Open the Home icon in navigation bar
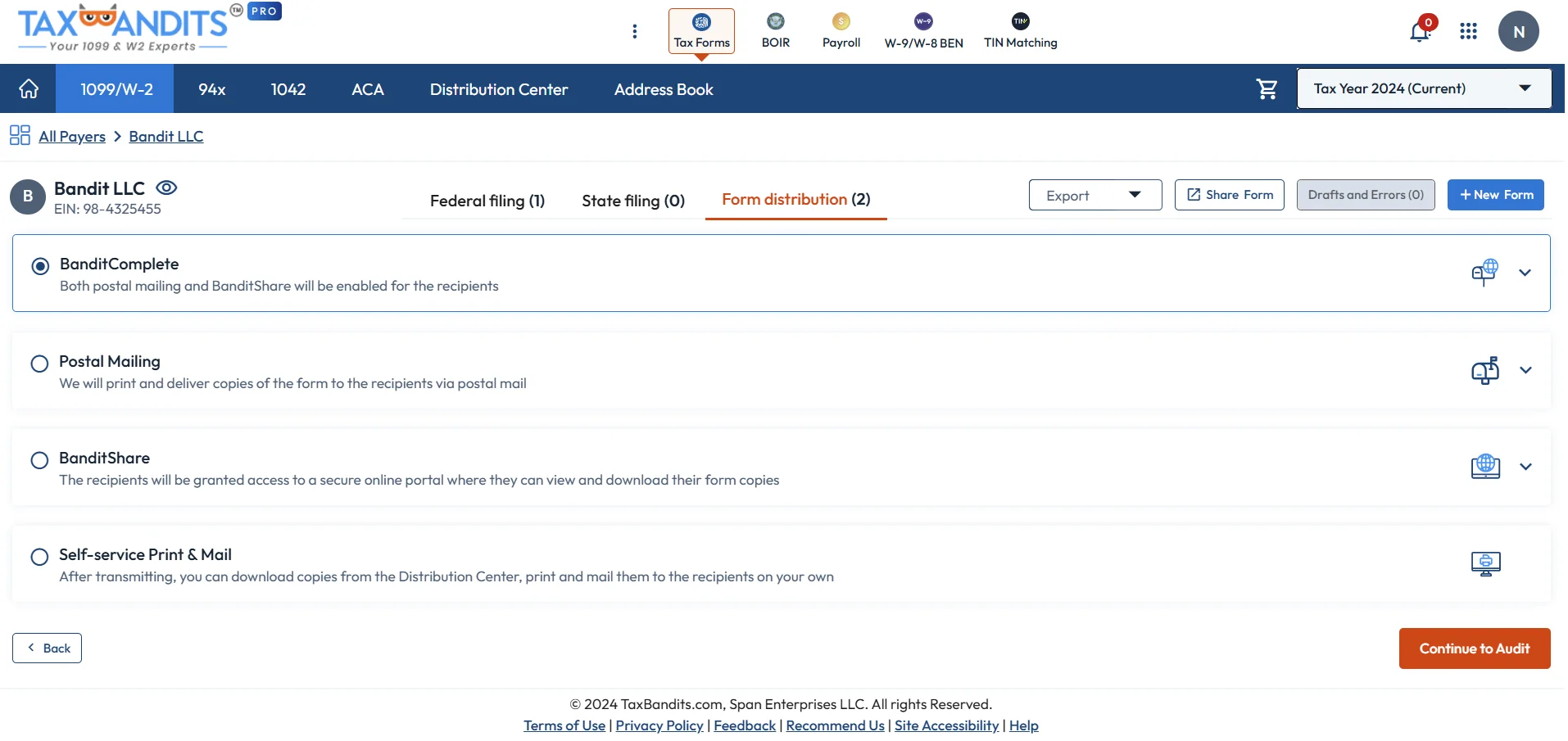1568x741 pixels. pyautogui.click(x=29, y=89)
